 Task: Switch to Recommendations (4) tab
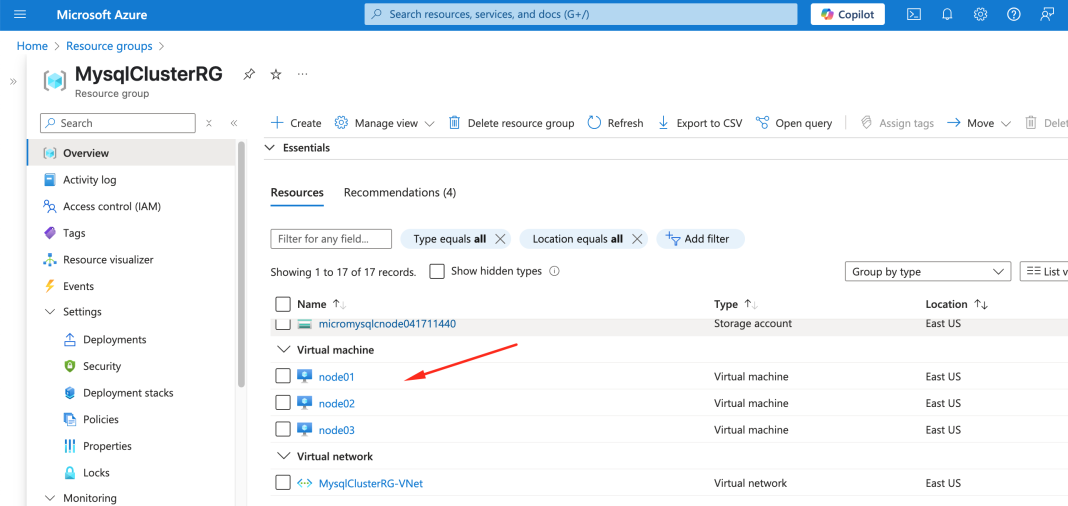point(399,192)
